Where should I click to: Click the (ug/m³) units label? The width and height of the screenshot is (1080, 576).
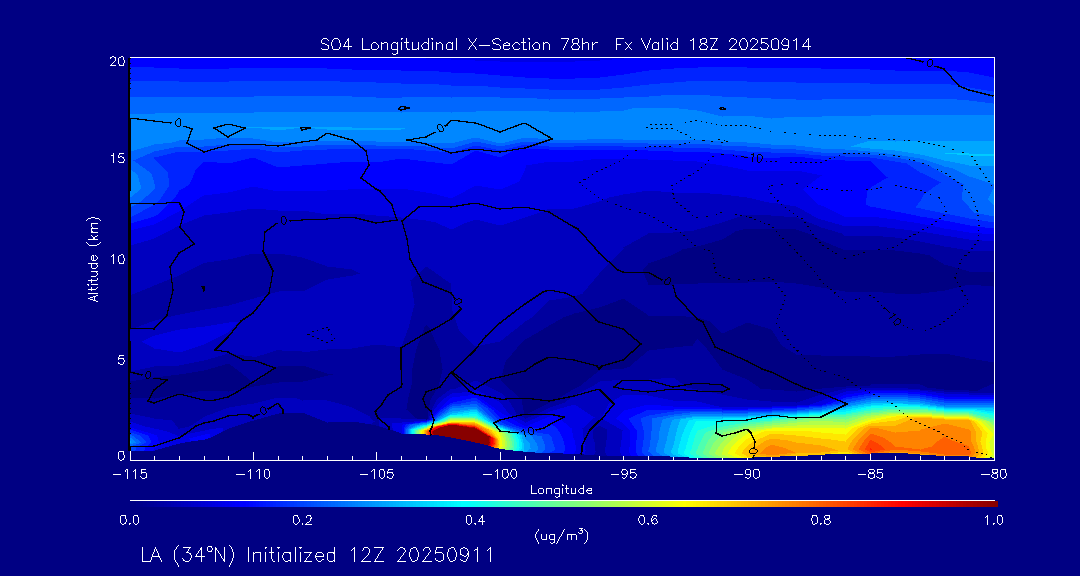(x=561, y=536)
